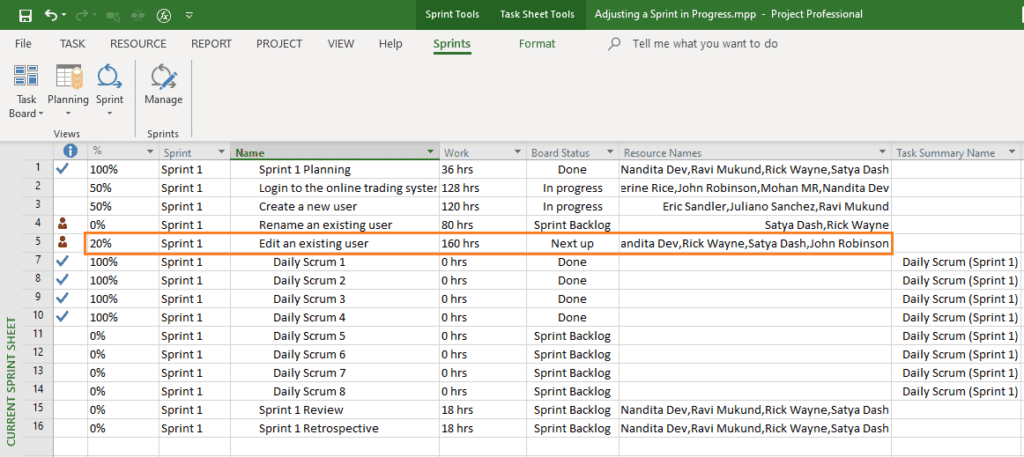Expand Customize Quick Access Toolbar arrow
This screenshot has height=457, width=1024.
click(189, 15)
